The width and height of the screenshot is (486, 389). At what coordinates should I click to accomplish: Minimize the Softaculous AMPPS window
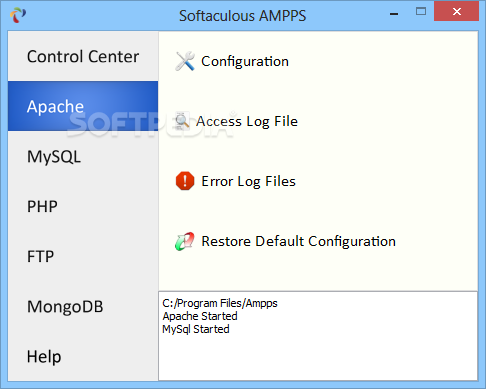pos(394,14)
